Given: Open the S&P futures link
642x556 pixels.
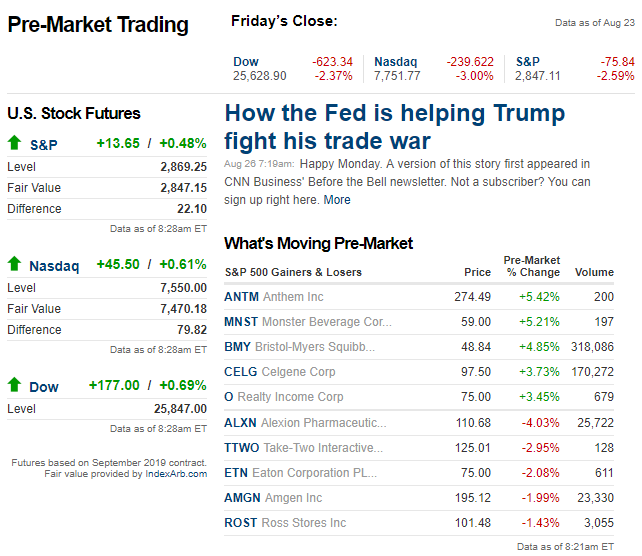Looking at the screenshot, I should click(x=44, y=145).
